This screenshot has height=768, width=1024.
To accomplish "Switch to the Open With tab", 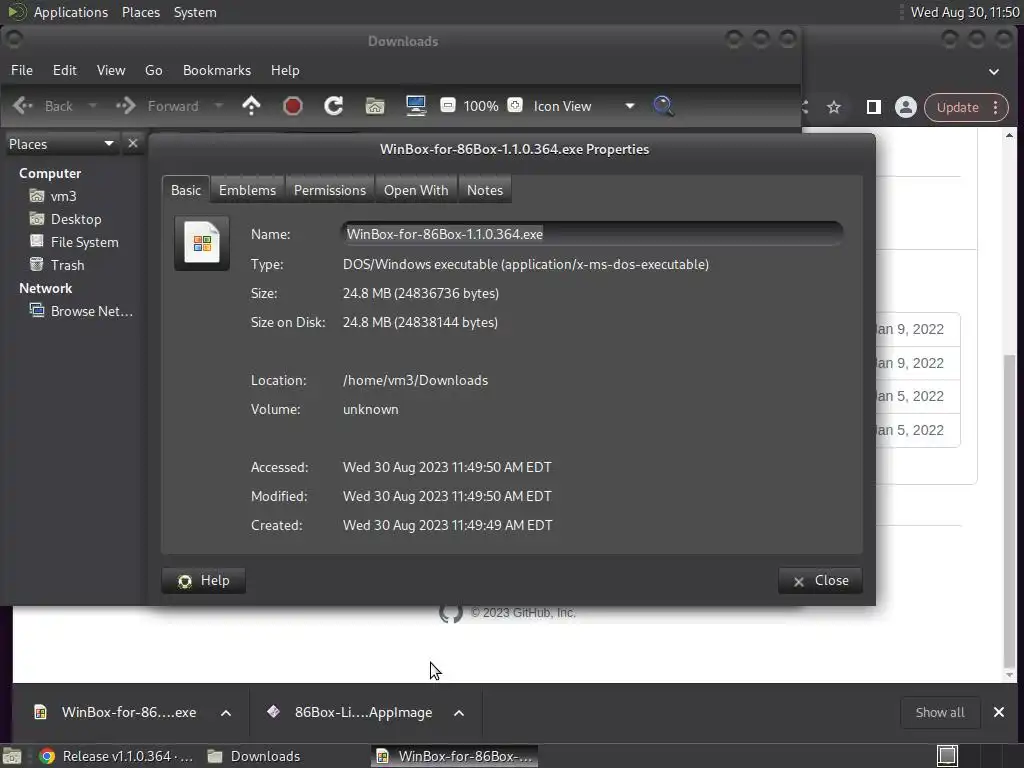I will 416,190.
